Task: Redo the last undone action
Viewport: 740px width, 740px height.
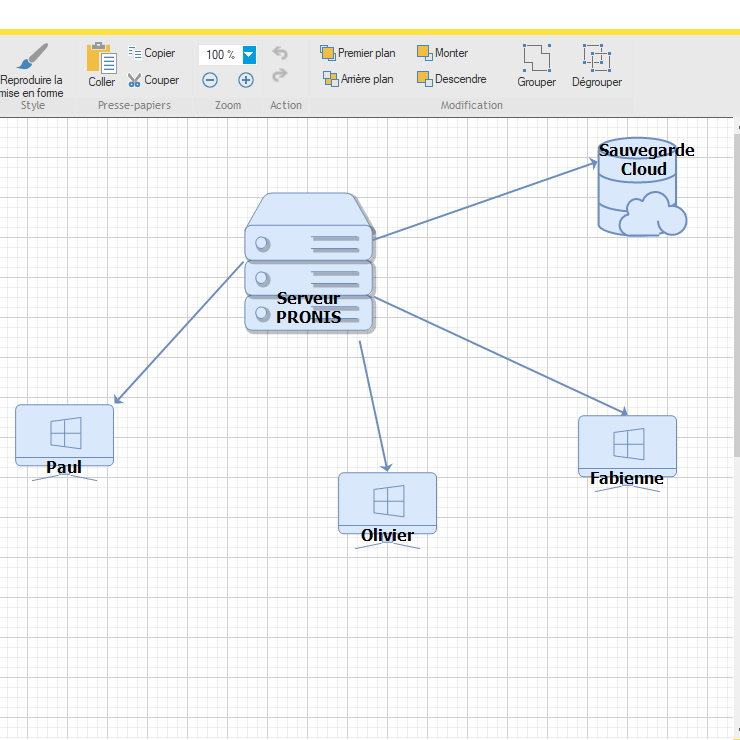Action: coord(280,75)
